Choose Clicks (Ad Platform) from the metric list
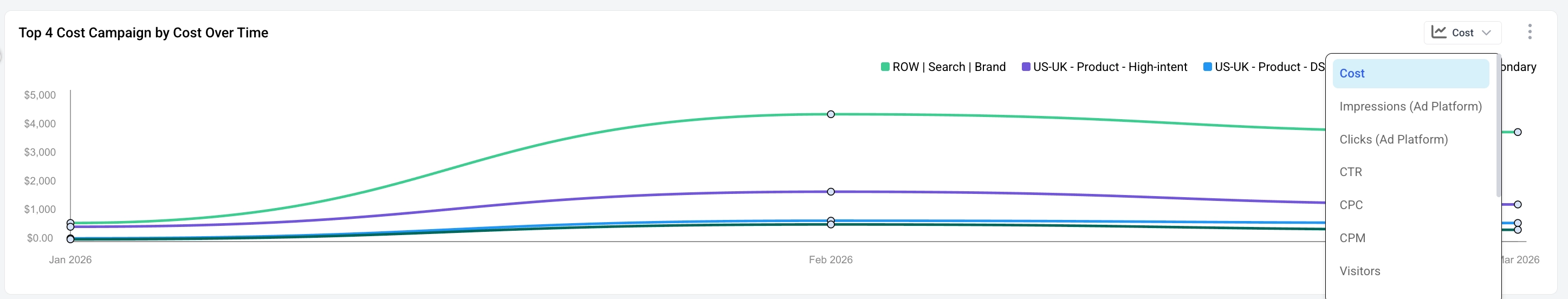Viewport: 1568px width, 299px height. 1394,139
